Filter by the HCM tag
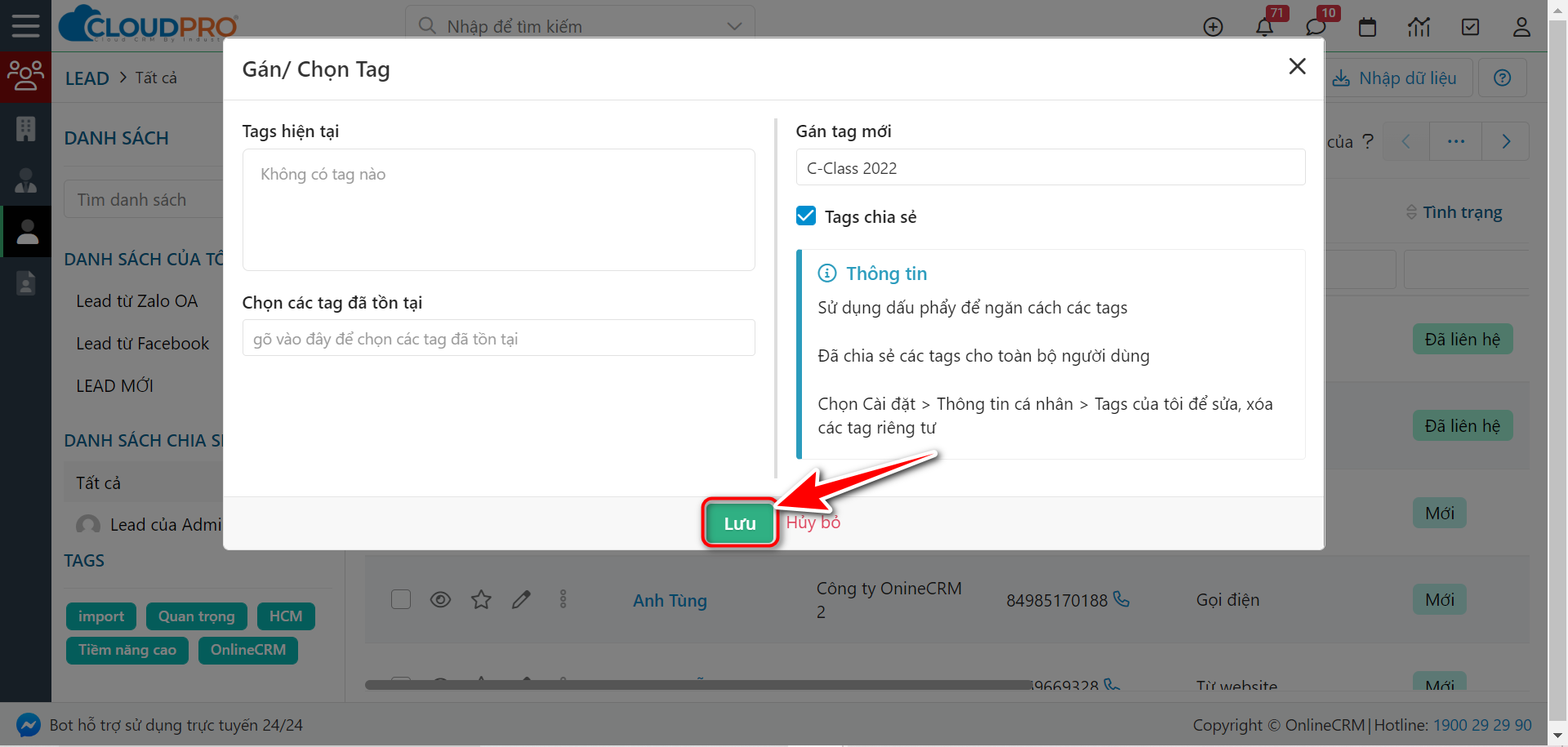This screenshot has height=747, width=1568. click(x=286, y=616)
